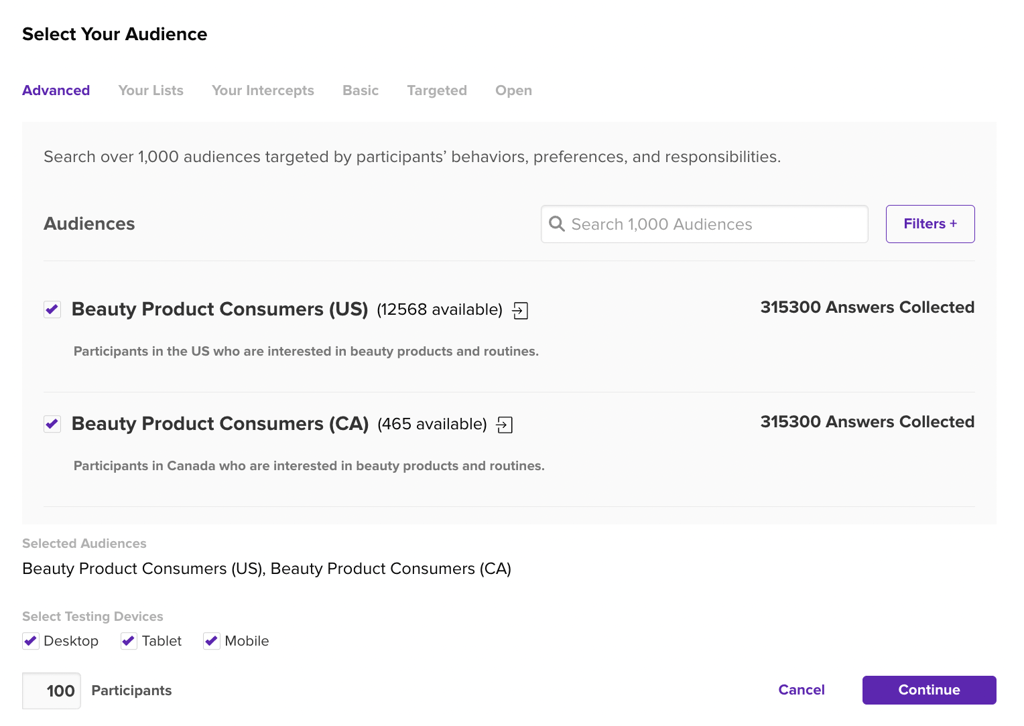Screen dimensions: 1024x726
Task: Open details icon for Beauty Product Consumers (US)
Action: 520,311
